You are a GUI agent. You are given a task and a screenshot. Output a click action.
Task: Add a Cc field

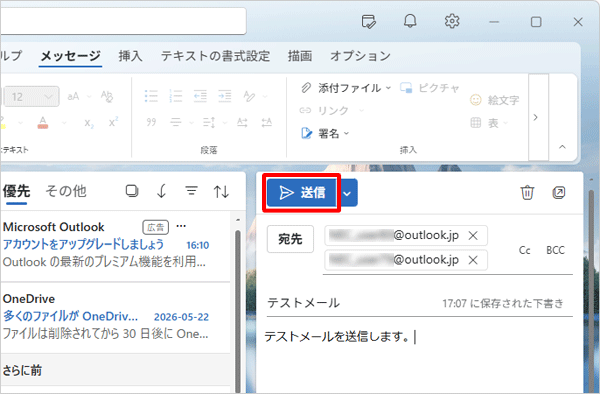[525, 250]
